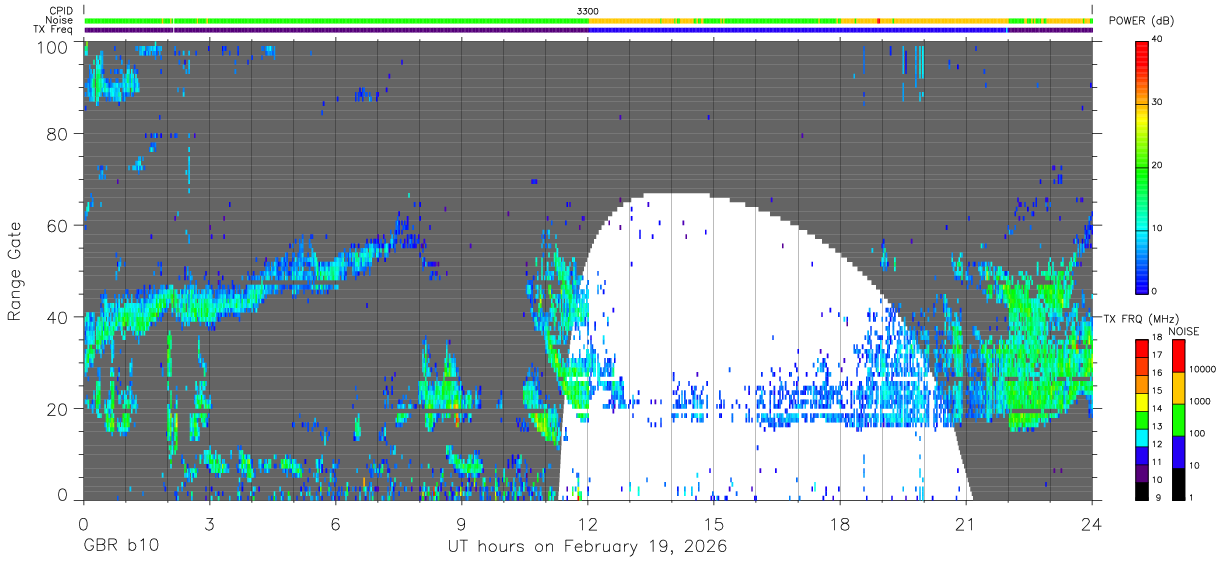Click the range gate 80 tick label
1228x567 pixels.
coord(58,133)
